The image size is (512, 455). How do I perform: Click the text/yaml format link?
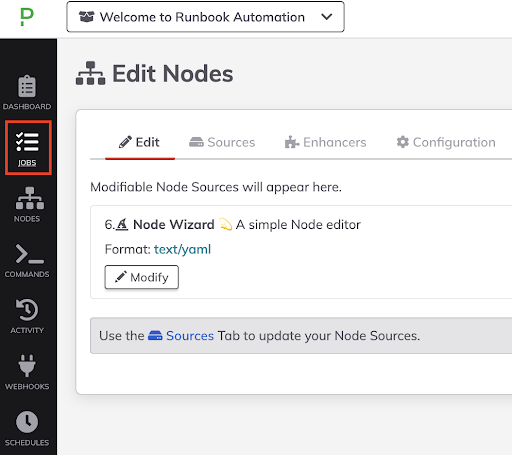click(x=182, y=249)
